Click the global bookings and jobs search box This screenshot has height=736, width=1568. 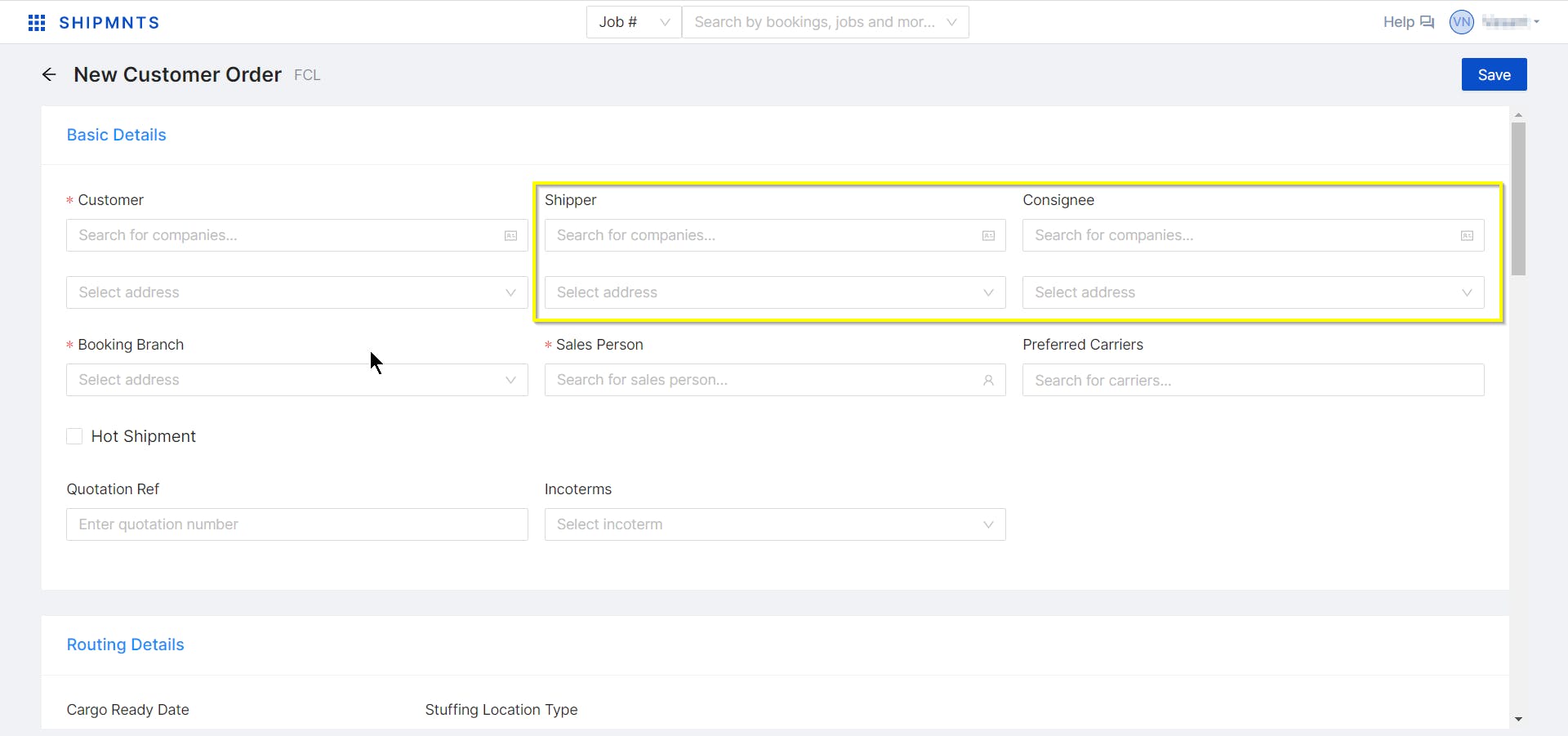point(814,22)
